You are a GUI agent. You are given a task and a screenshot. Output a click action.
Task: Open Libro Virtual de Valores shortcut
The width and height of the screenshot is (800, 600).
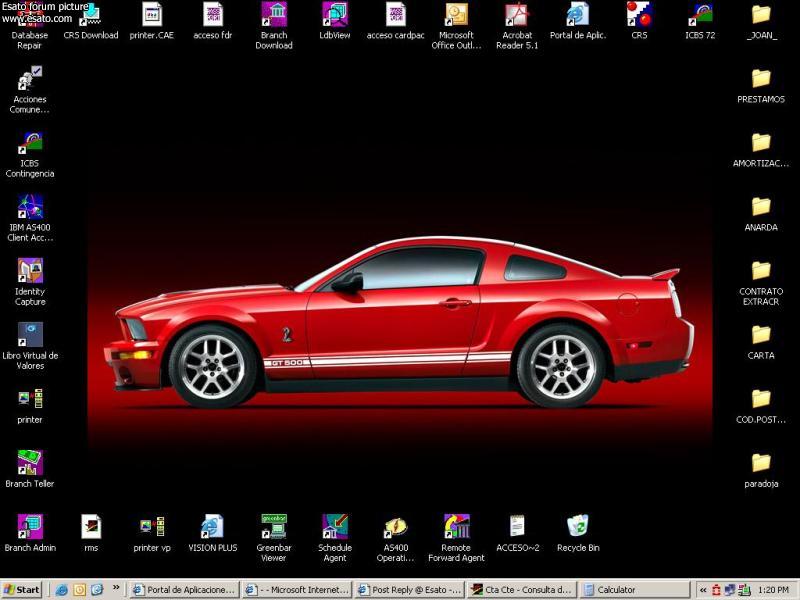click(x=30, y=346)
